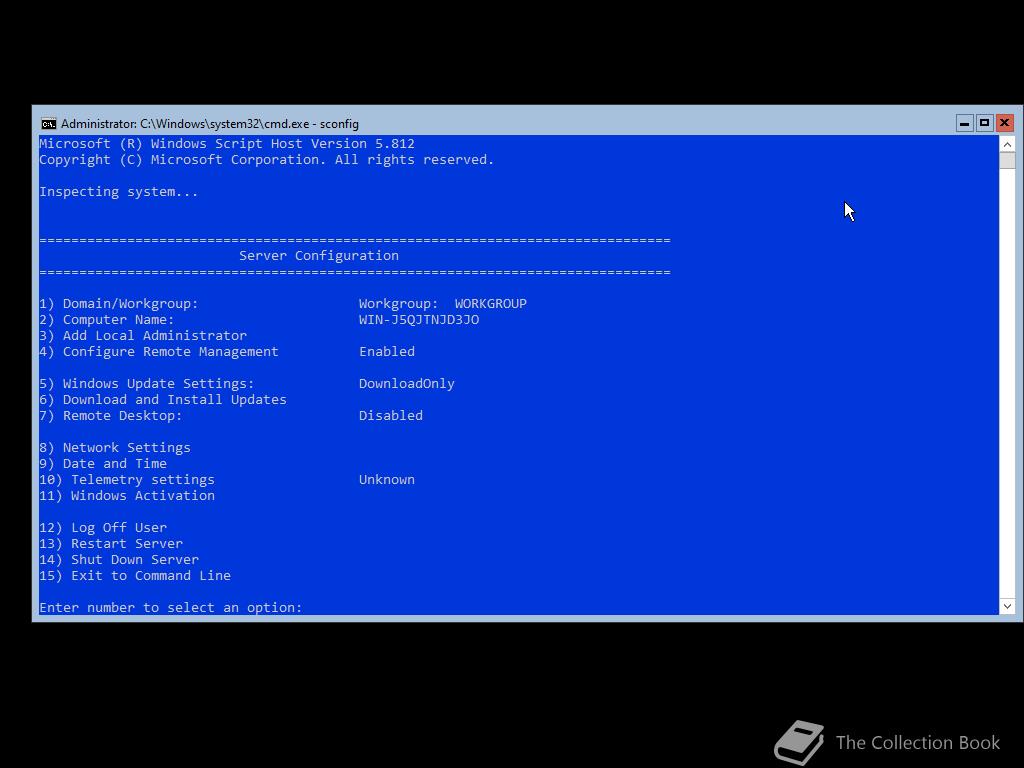Click '3) Add Local Administrator' line

click(143, 336)
